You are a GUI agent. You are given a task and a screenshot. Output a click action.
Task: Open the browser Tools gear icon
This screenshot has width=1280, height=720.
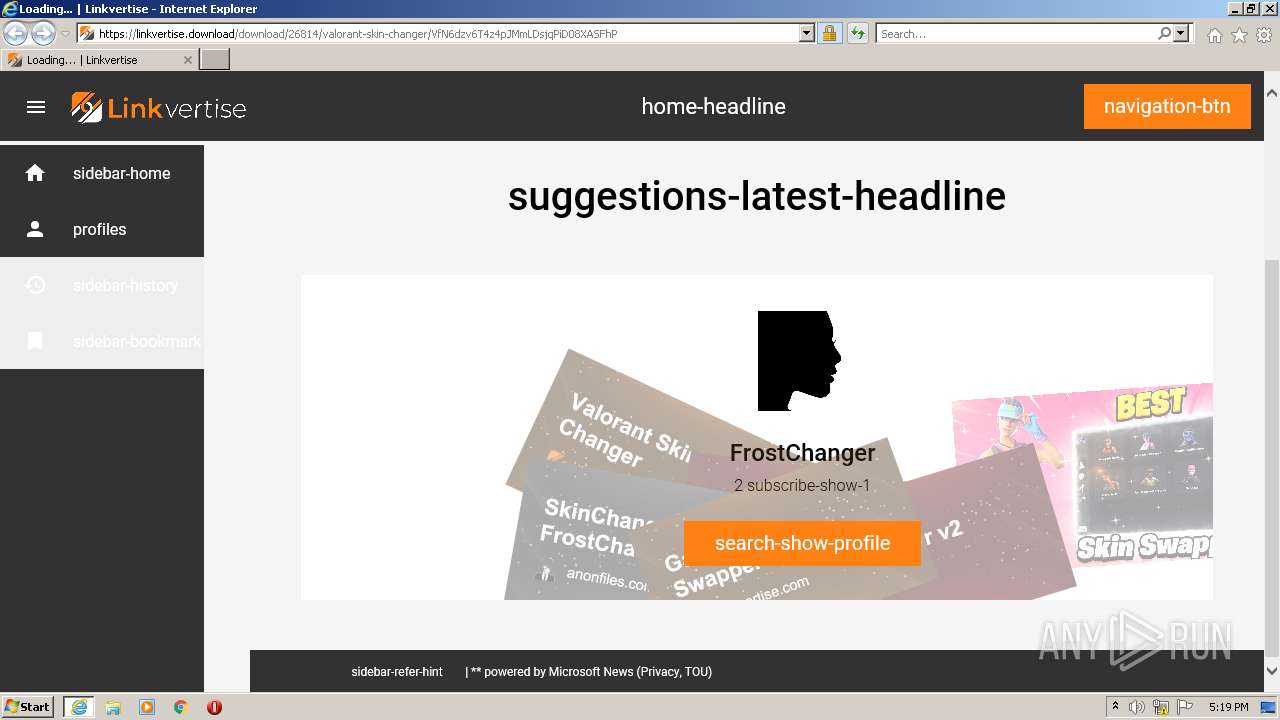pyautogui.click(x=1264, y=35)
